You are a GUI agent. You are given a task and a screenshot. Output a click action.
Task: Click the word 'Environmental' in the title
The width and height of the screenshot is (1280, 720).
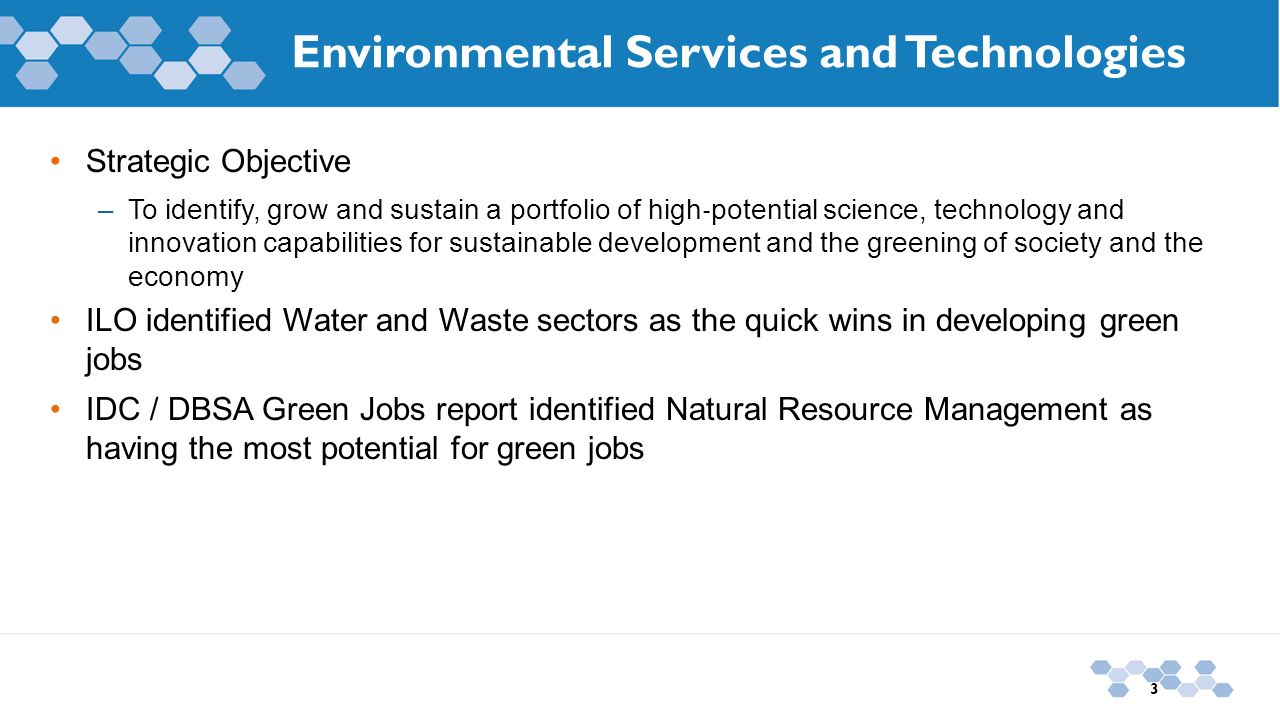[x=452, y=52]
